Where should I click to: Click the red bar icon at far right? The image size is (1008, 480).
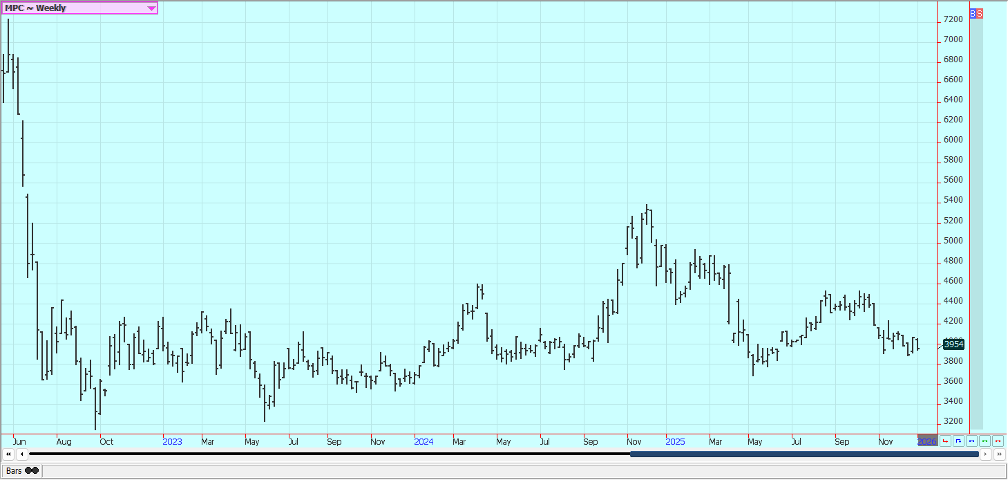(997, 440)
